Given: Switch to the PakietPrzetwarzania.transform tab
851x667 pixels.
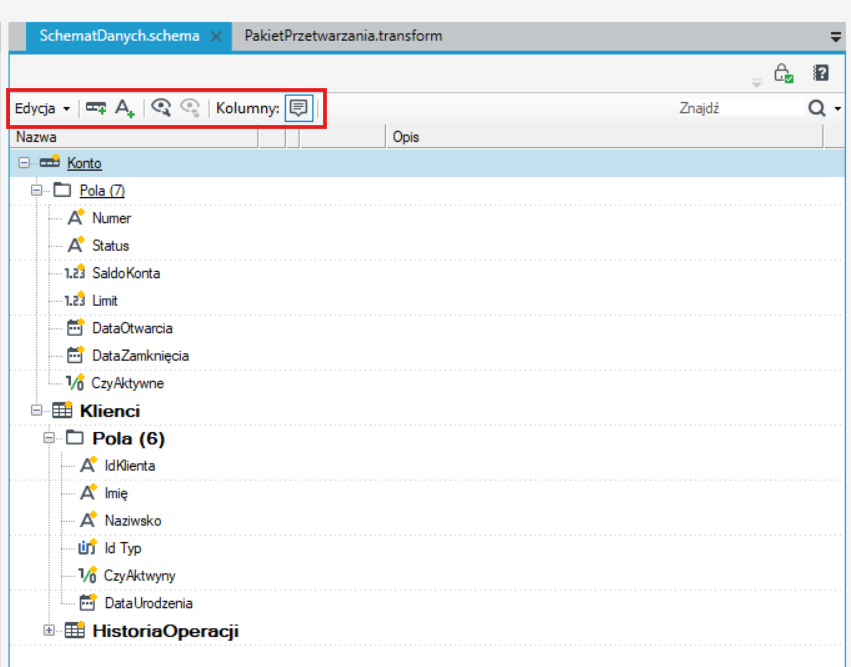Looking at the screenshot, I should (x=344, y=36).
